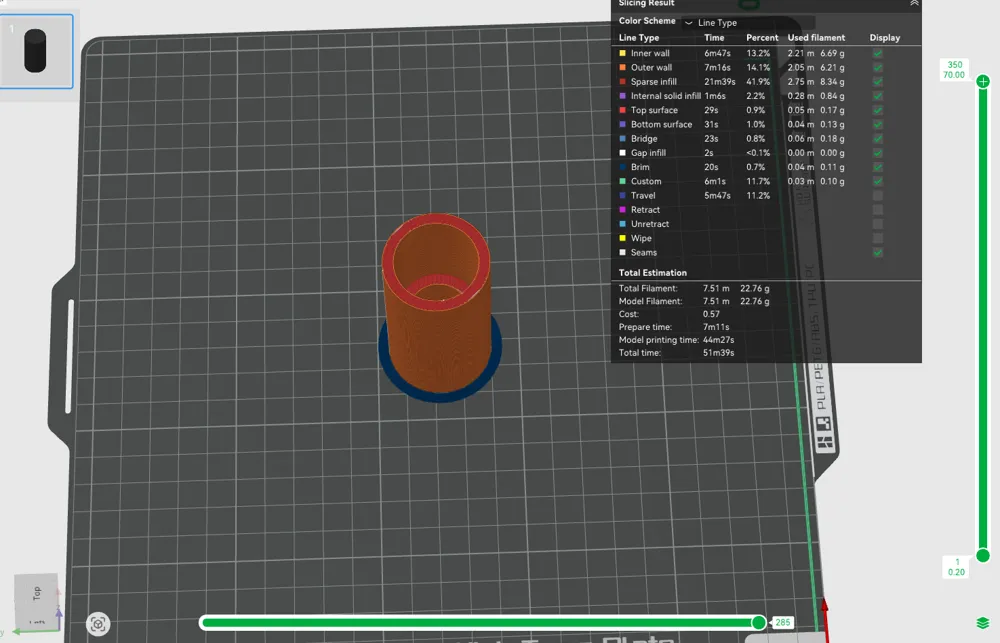Hide Sparse infill lines via its checkbox
This screenshot has height=643, width=1000.
pyautogui.click(x=878, y=82)
